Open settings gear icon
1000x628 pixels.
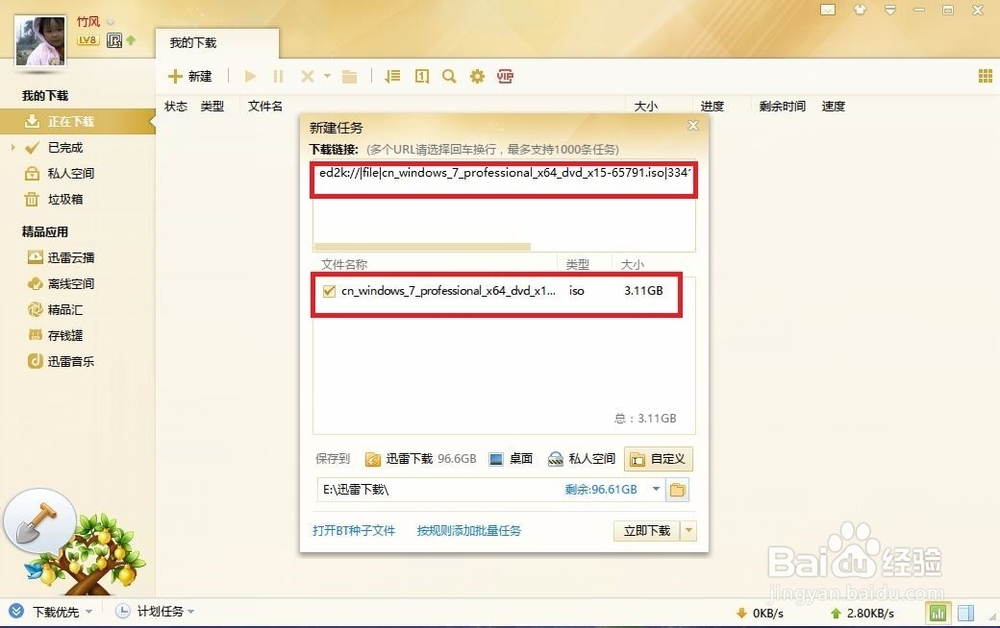(477, 77)
